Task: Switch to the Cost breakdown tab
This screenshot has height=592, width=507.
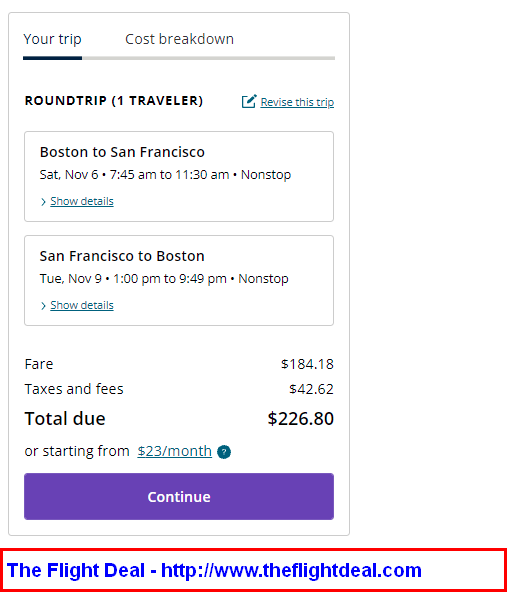Action: pyautogui.click(x=179, y=39)
